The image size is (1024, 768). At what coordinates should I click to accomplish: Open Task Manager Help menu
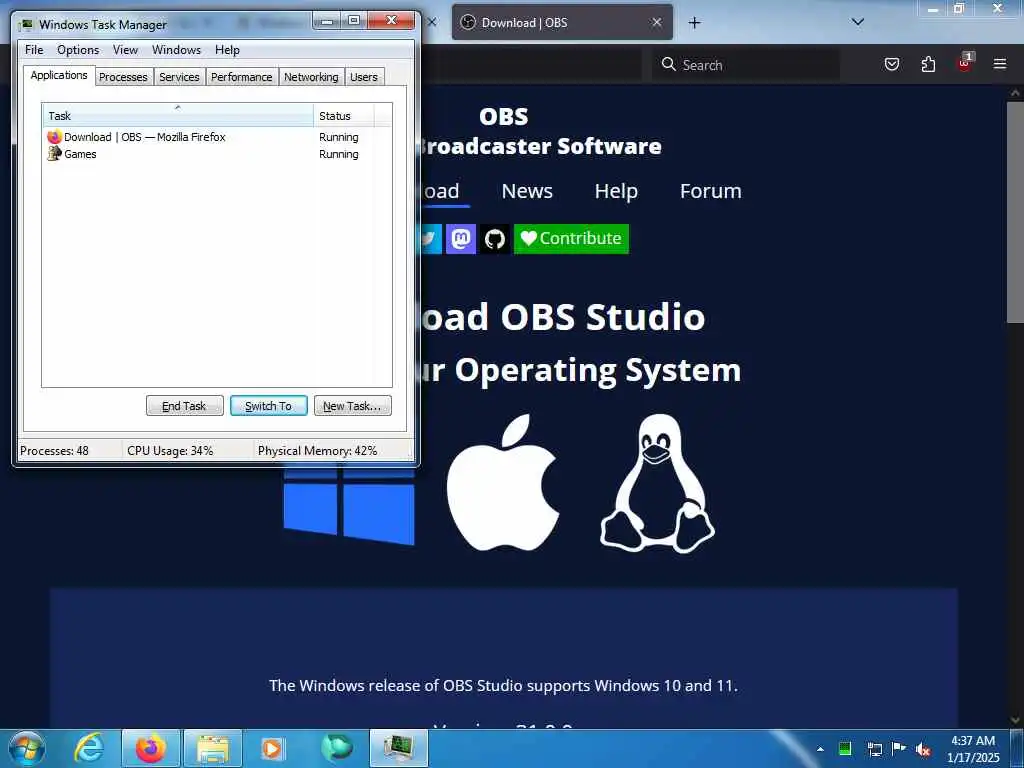(x=227, y=50)
